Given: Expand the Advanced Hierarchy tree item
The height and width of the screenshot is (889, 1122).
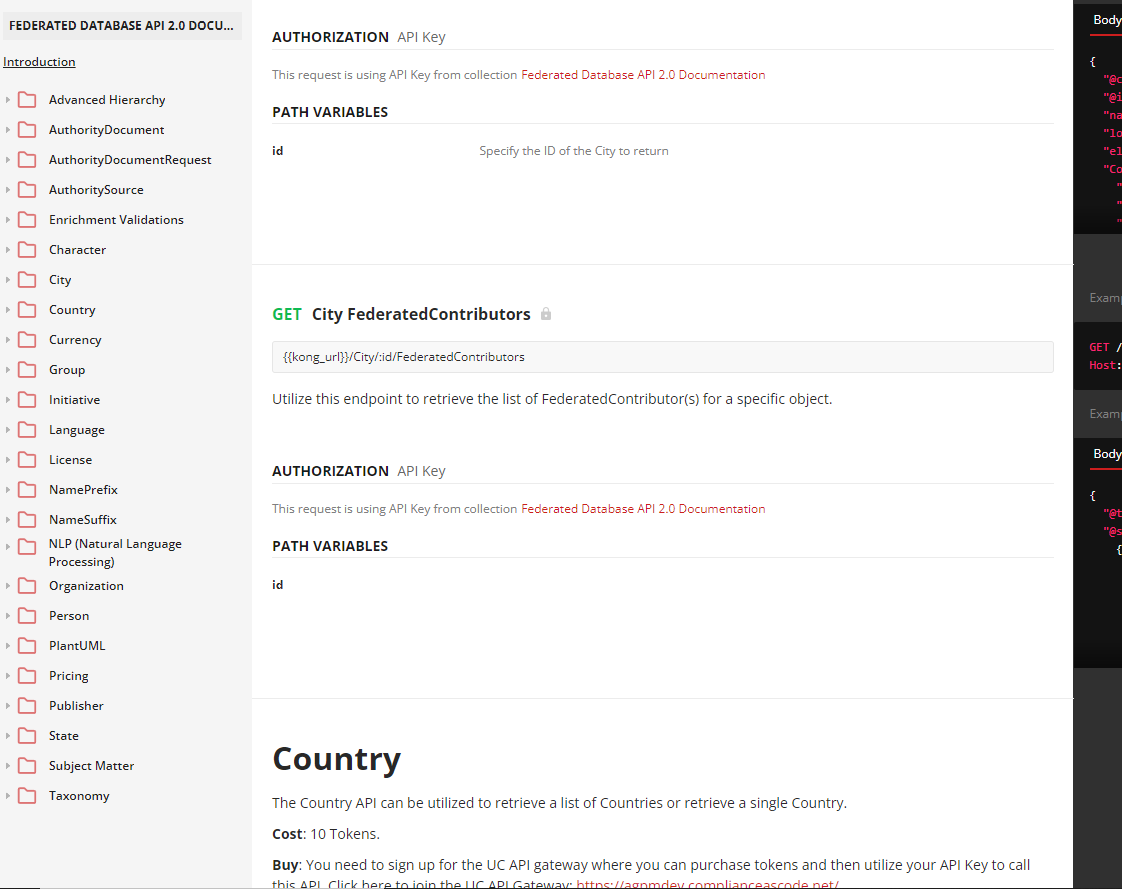Looking at the screenshot, I should tap(10, 99).
